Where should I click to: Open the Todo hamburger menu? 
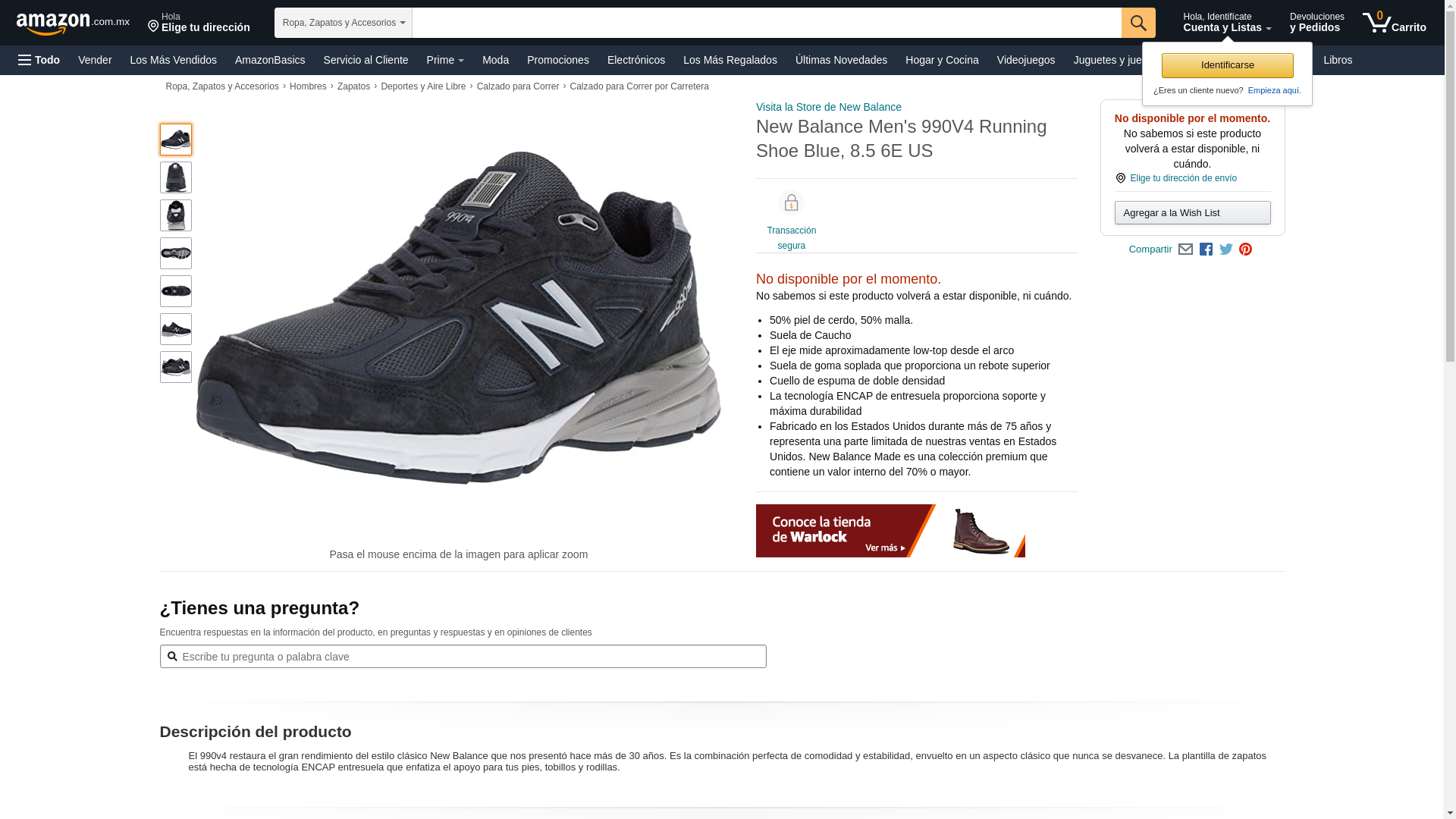click(x=39, y=60)
